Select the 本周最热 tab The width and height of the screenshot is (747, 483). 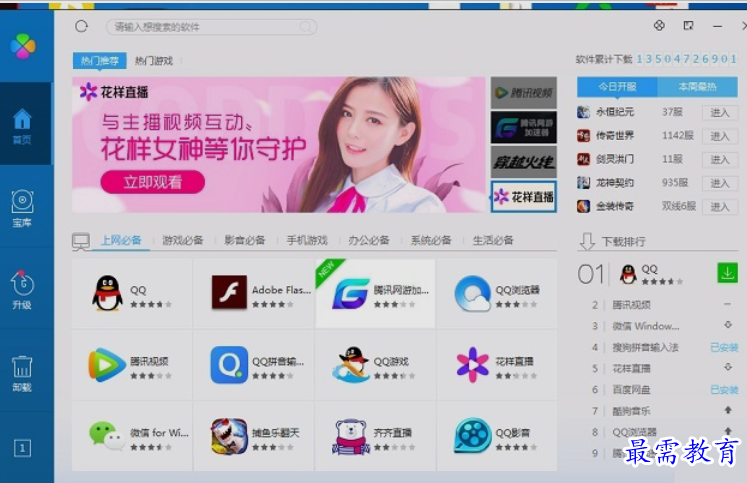(x=697, y=87)
